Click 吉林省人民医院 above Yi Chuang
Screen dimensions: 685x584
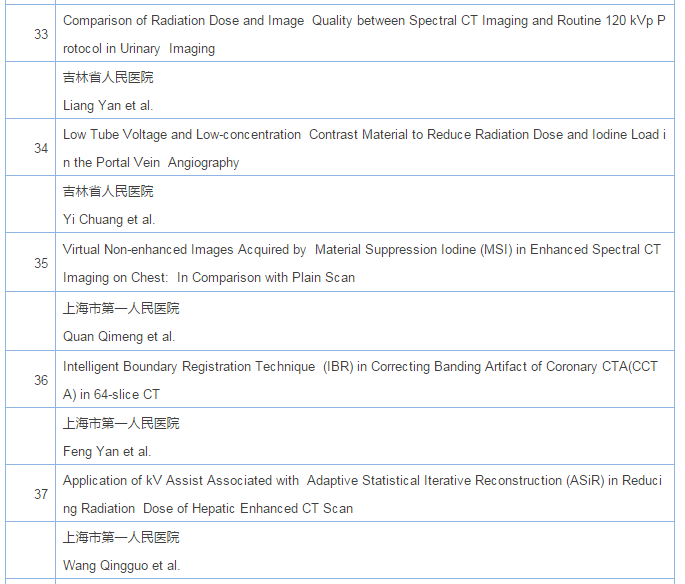coord(108,191)
